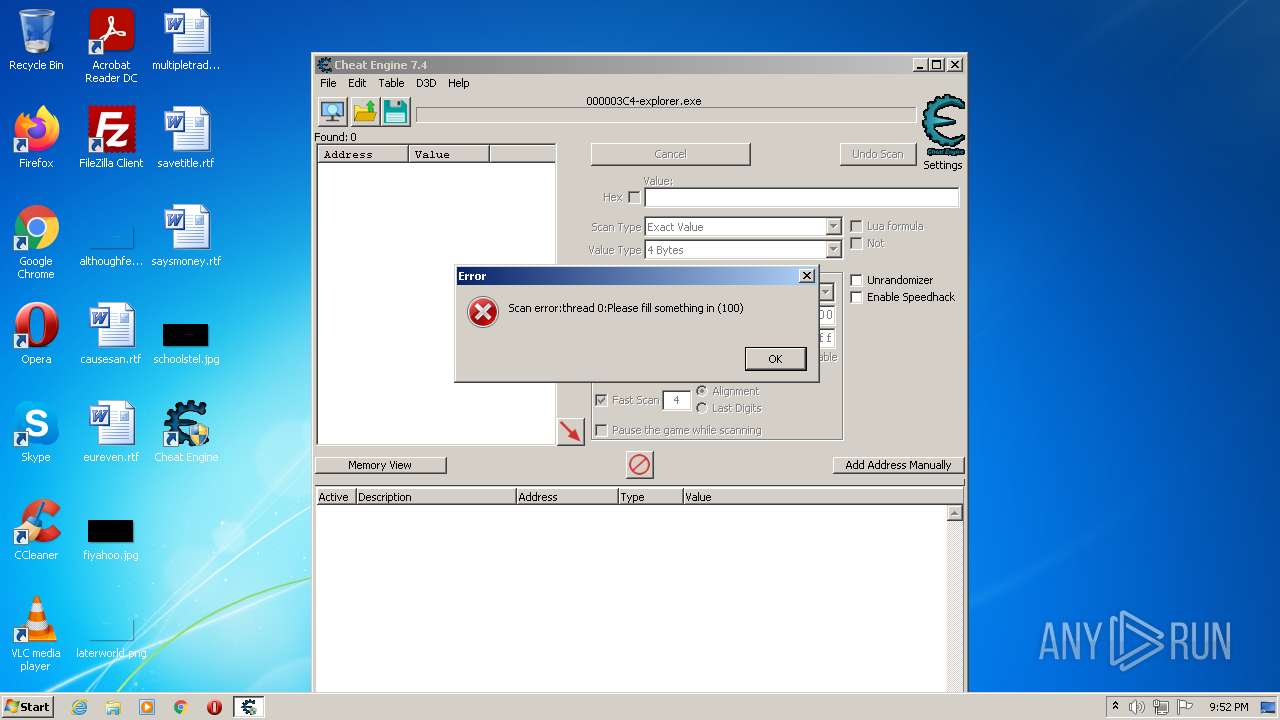The image size is (1280, 720).
Task: Open Internet Explorer from the taskbar
Action: [80, 707]
